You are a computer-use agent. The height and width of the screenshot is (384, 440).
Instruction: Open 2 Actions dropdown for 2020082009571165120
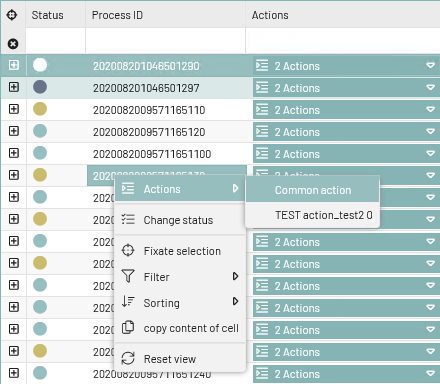pos(346,132)
